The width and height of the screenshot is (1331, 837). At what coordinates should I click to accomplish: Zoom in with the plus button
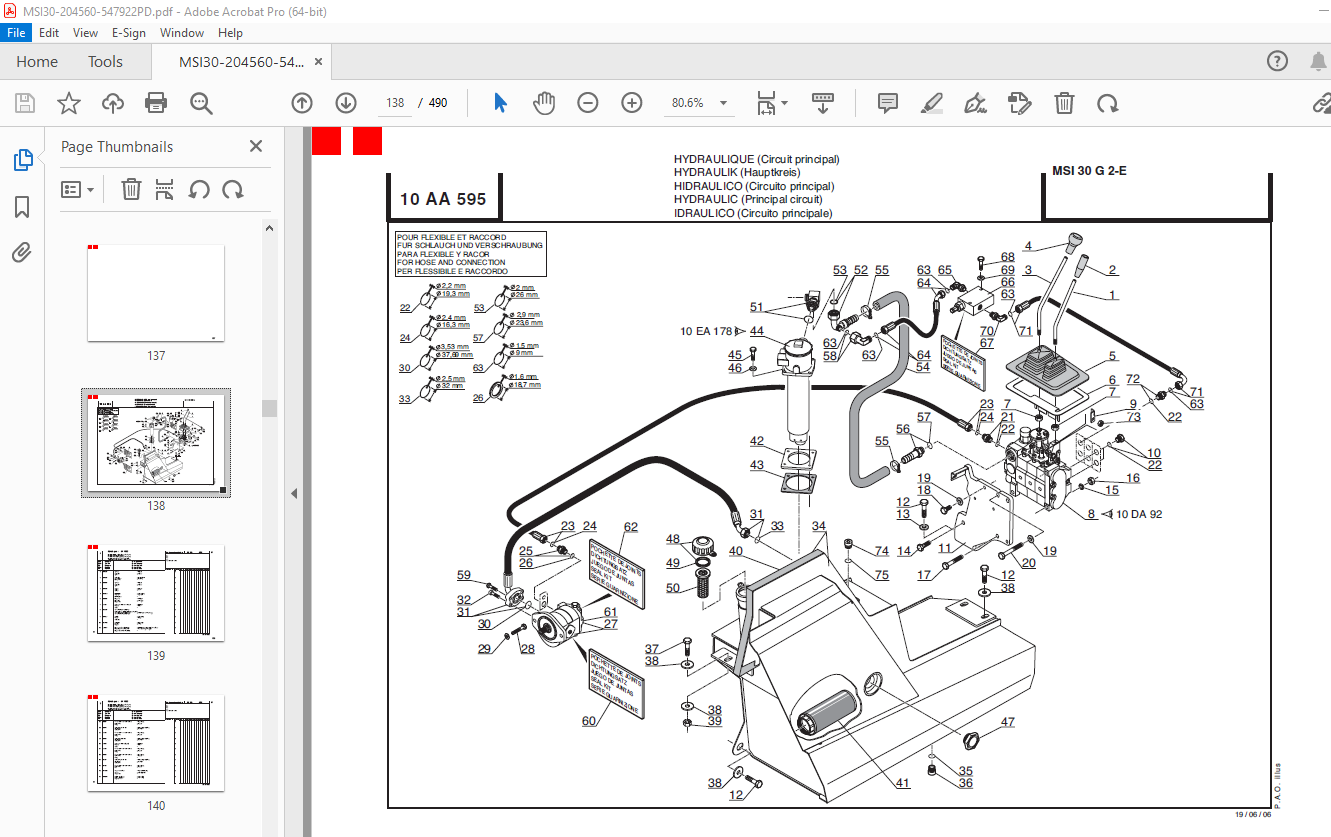click(632, 103)
